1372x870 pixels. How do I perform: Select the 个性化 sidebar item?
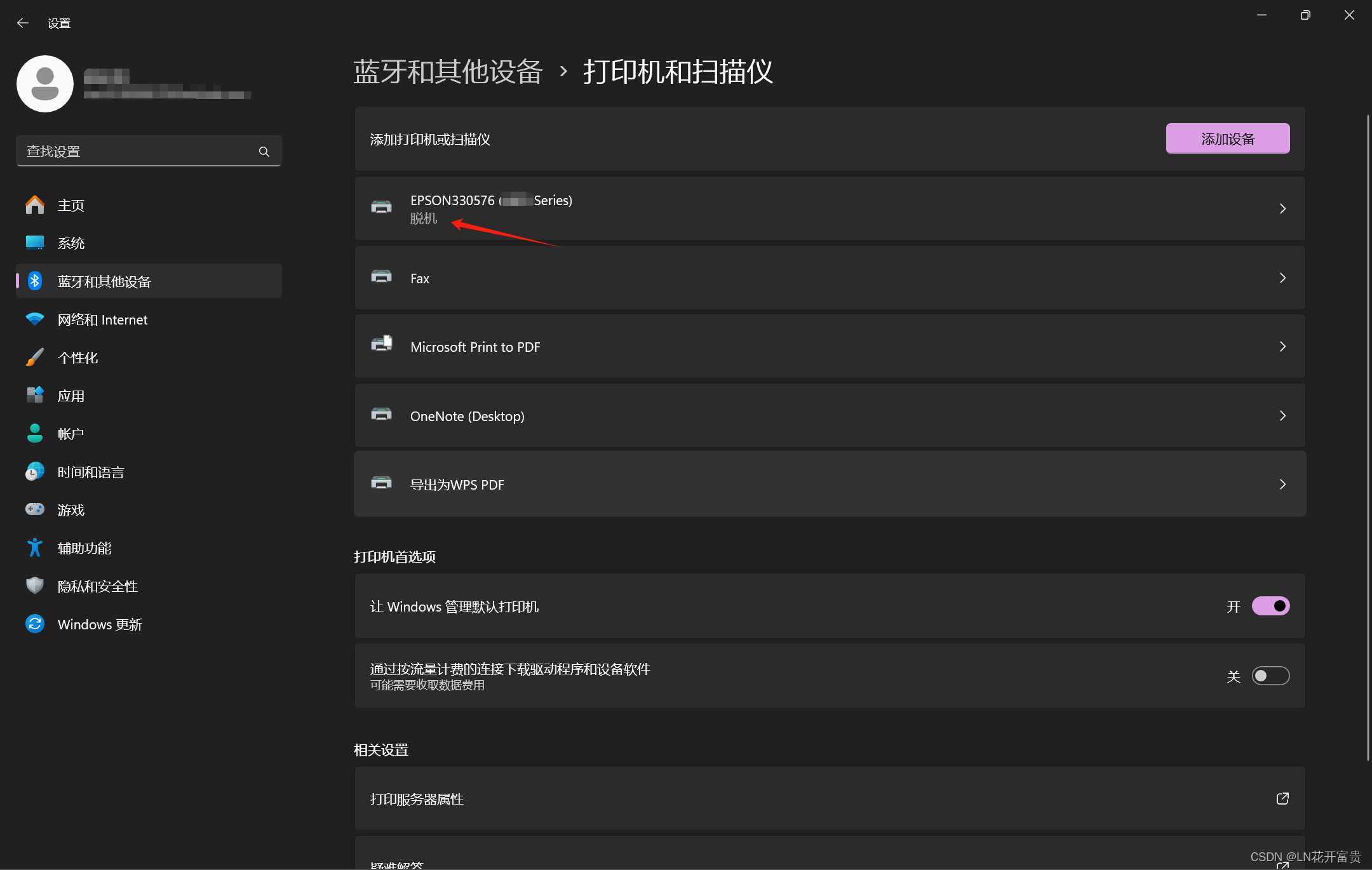(x=77, y=358)
